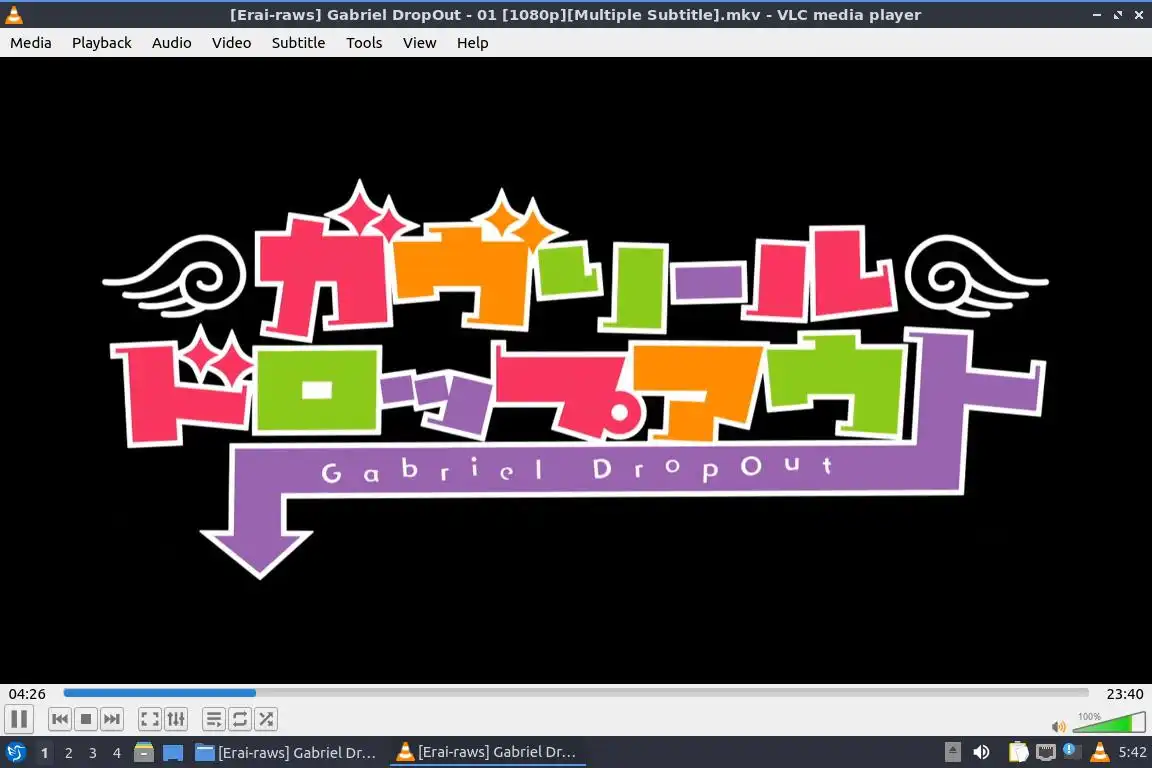Open the Video menu

231,43
